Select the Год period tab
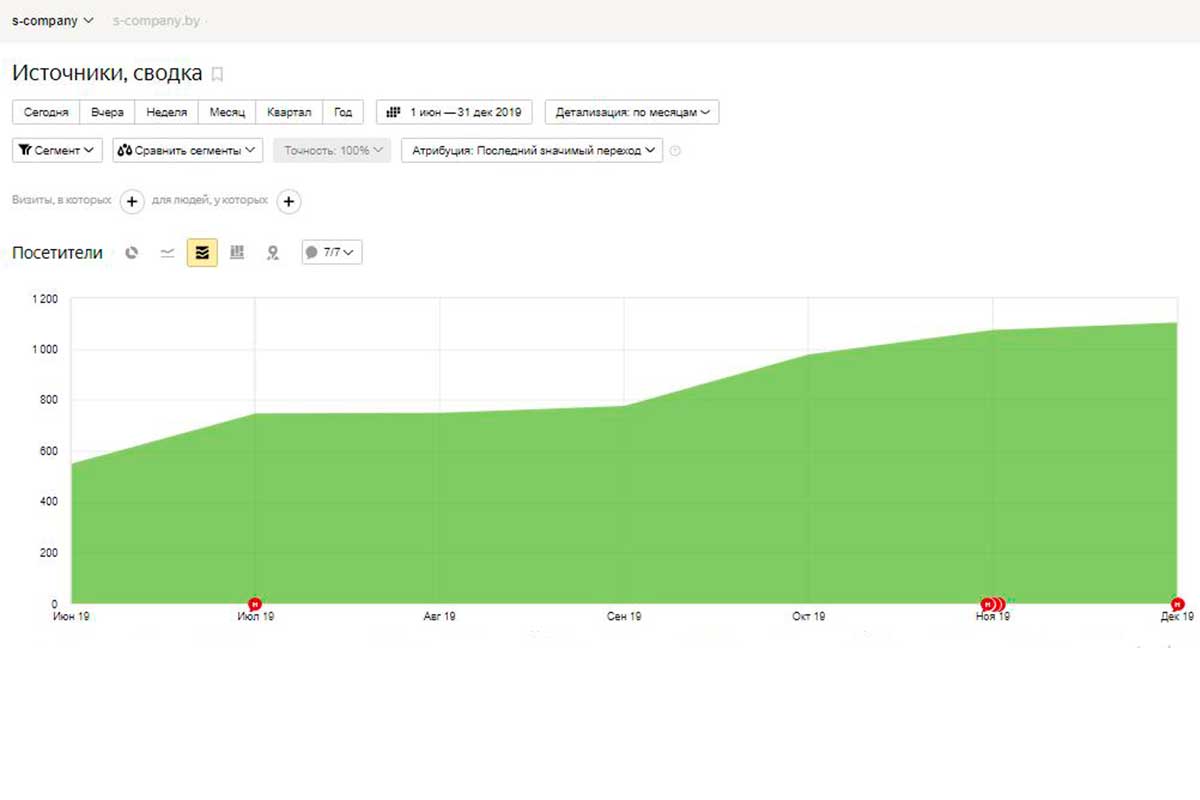 click(343, 112)
